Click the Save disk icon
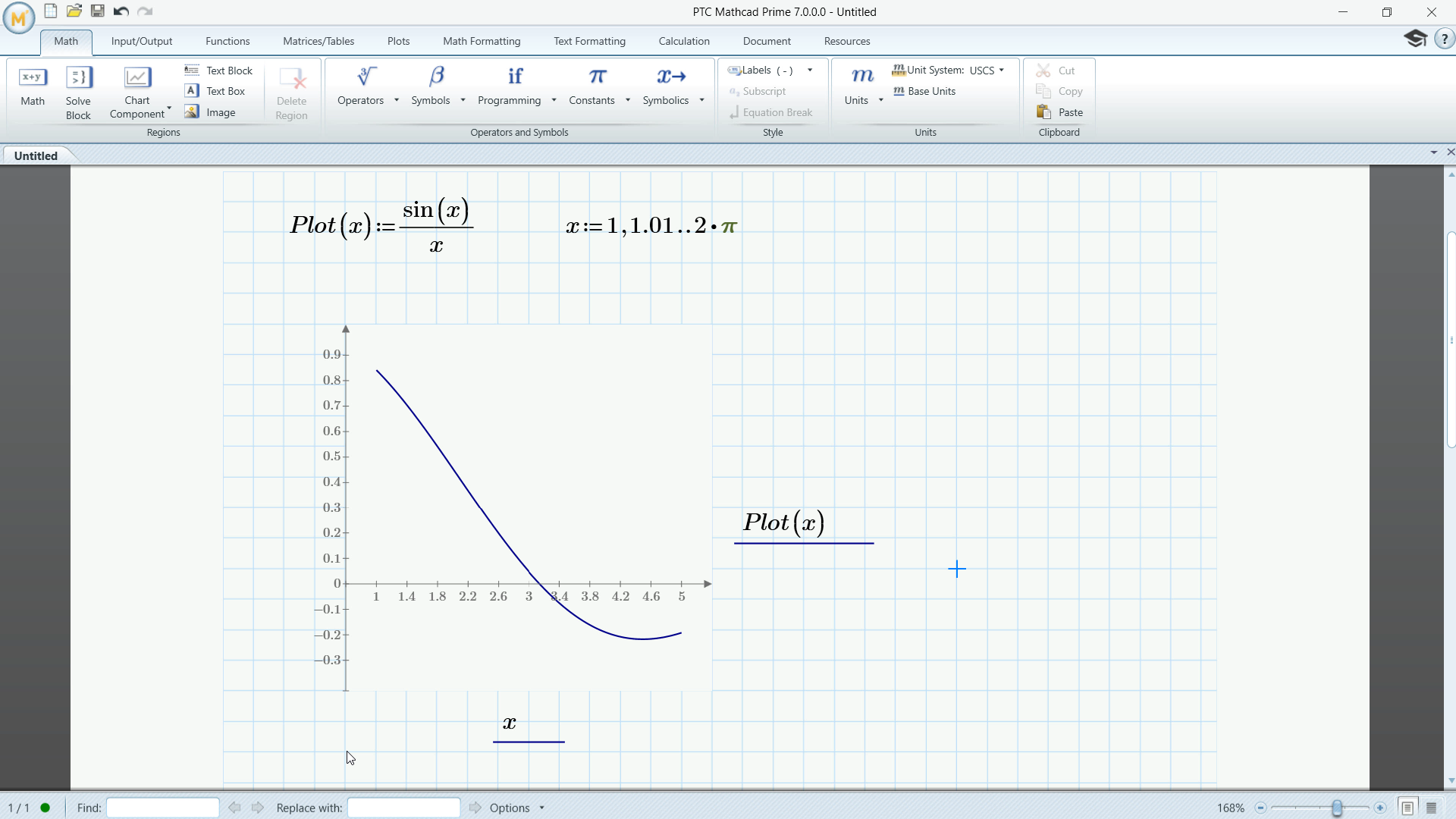 pyautogui.click(x=98, y=11)
